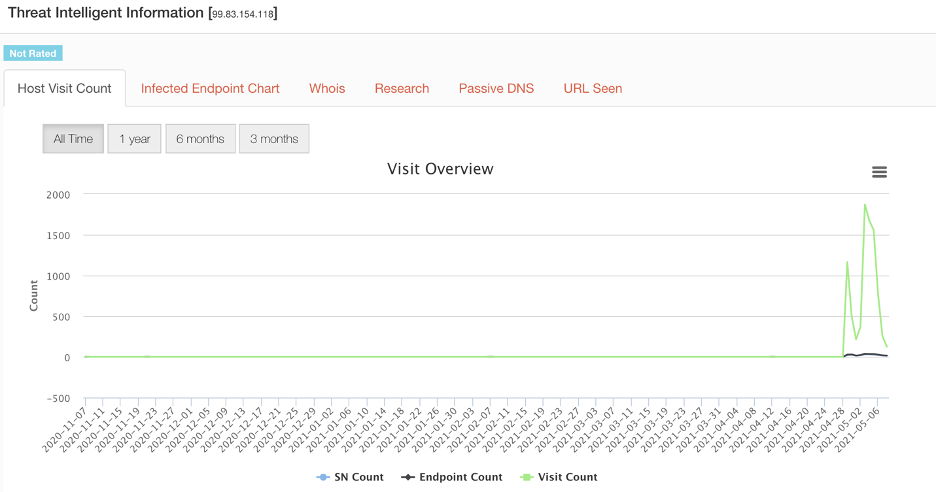
Task: Click the Not Rated badge
Action: click(33, 53)
